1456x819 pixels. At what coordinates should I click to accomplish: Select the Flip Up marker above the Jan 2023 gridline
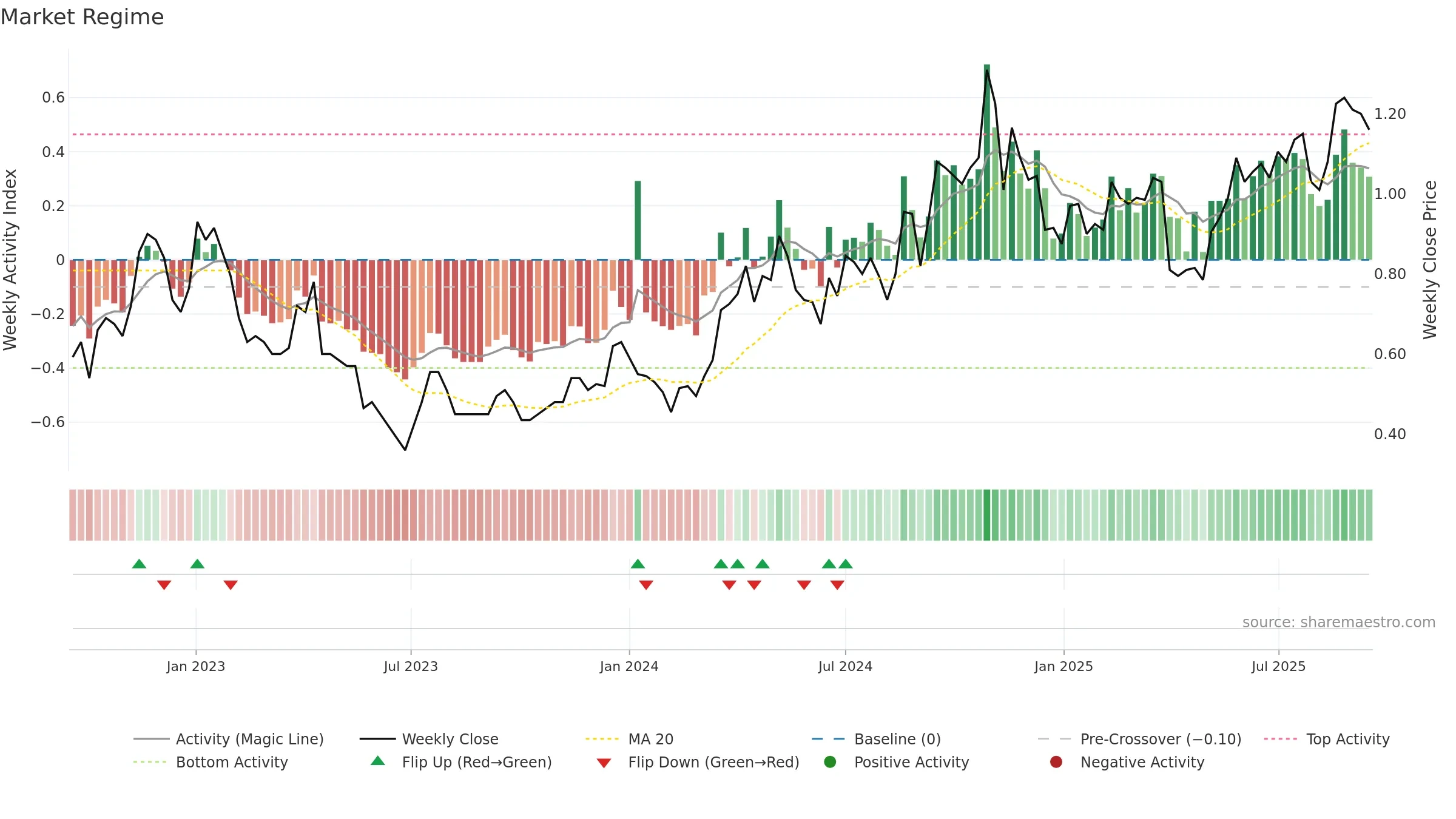point(197,564)
